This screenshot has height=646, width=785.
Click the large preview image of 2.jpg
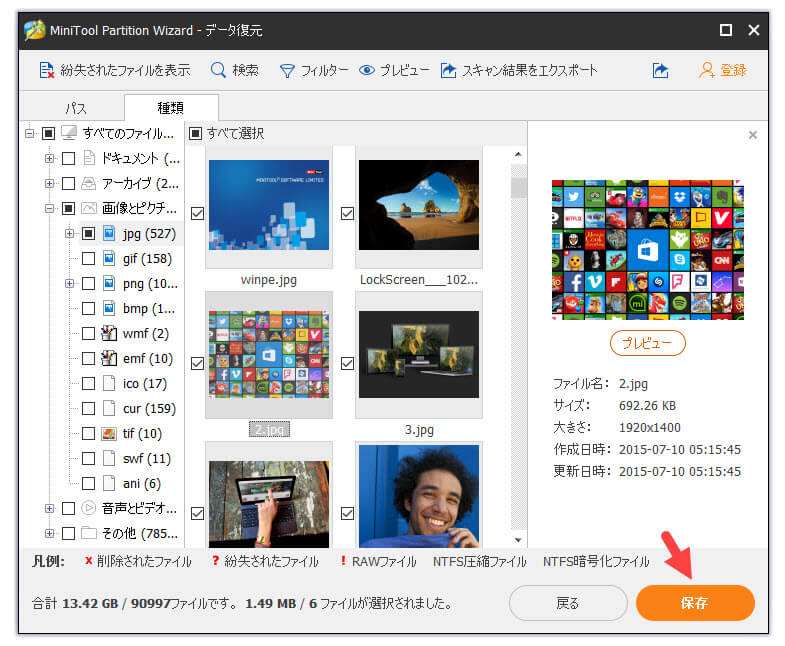647,250
